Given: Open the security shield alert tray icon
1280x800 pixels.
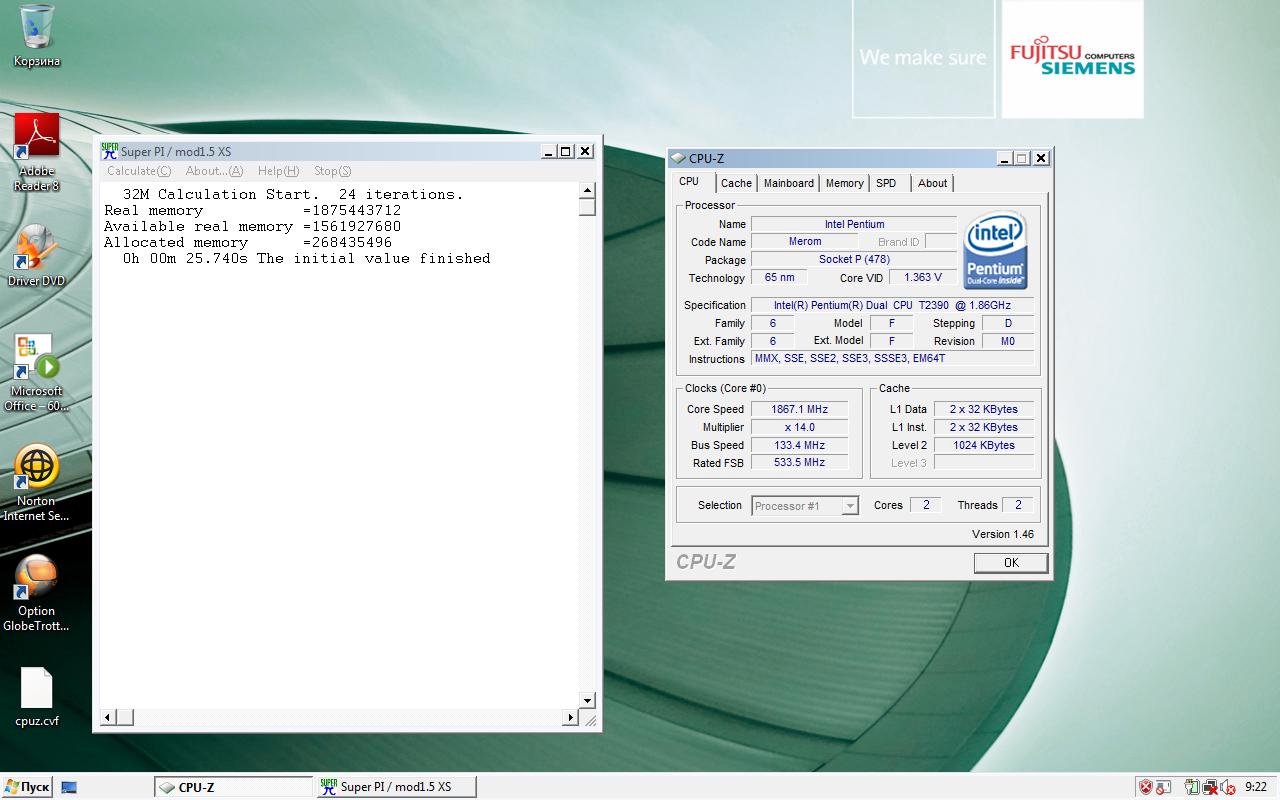Looking at the screenshot, I should point(1146,787).
